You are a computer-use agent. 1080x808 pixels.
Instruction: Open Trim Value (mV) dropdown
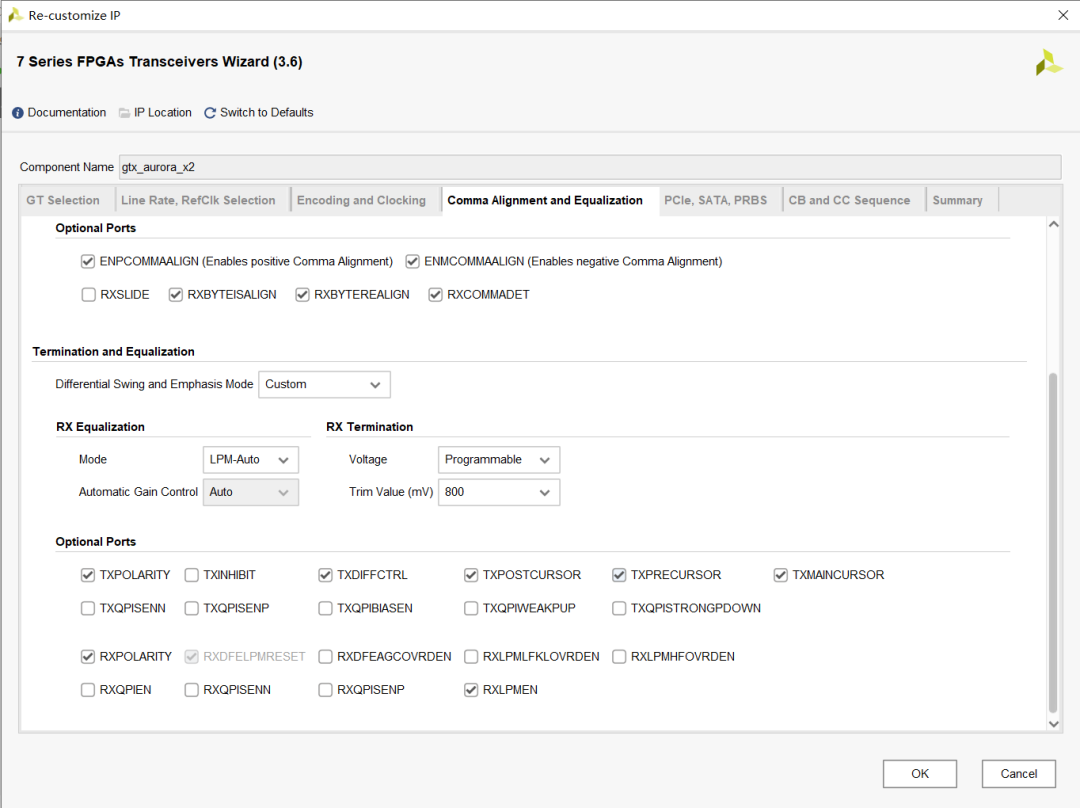499,493
